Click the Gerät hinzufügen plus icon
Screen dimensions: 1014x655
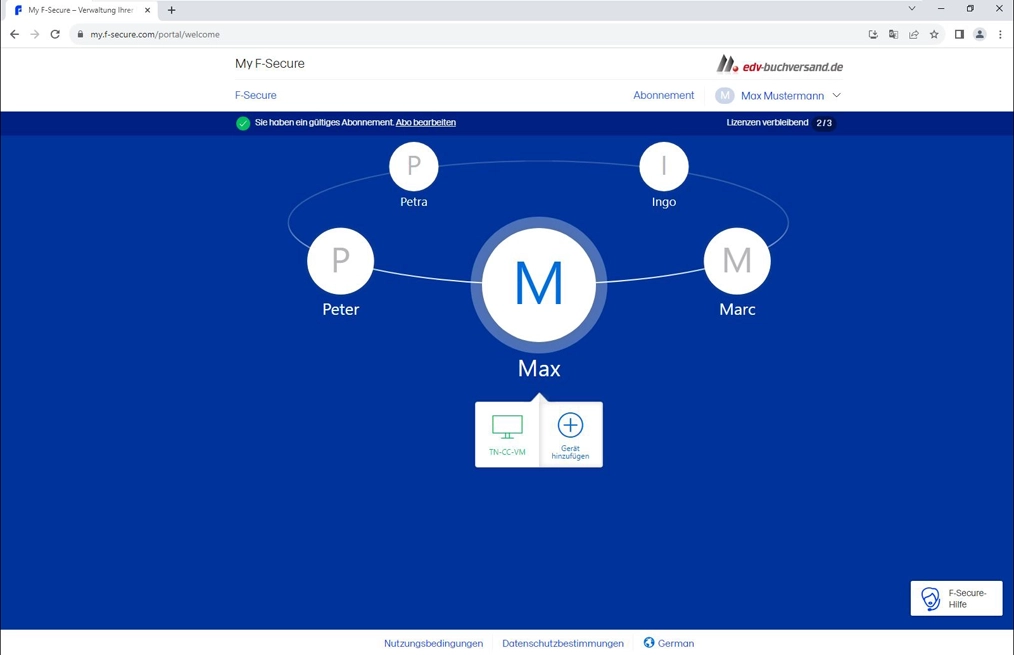tap(570, 425)
